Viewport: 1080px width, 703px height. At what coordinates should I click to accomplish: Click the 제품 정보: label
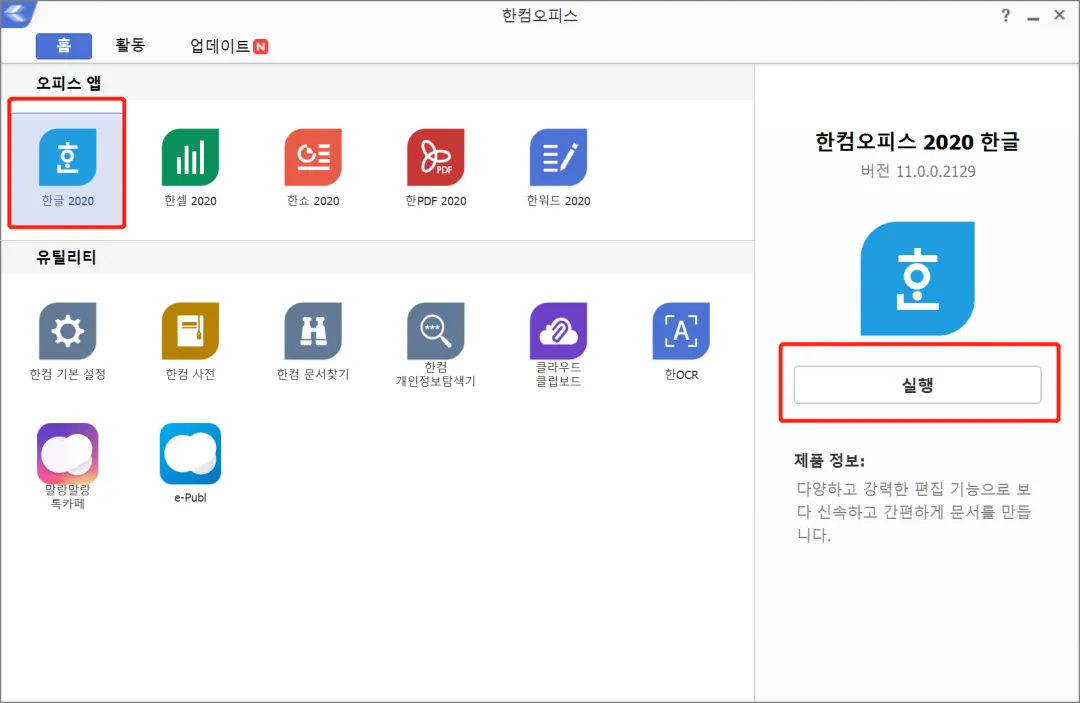point(829,460)
